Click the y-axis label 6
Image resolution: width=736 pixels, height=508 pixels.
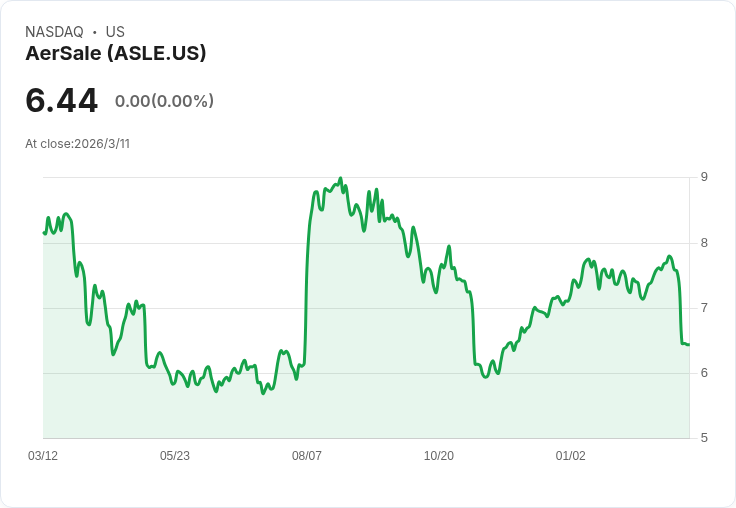point(704,373)
